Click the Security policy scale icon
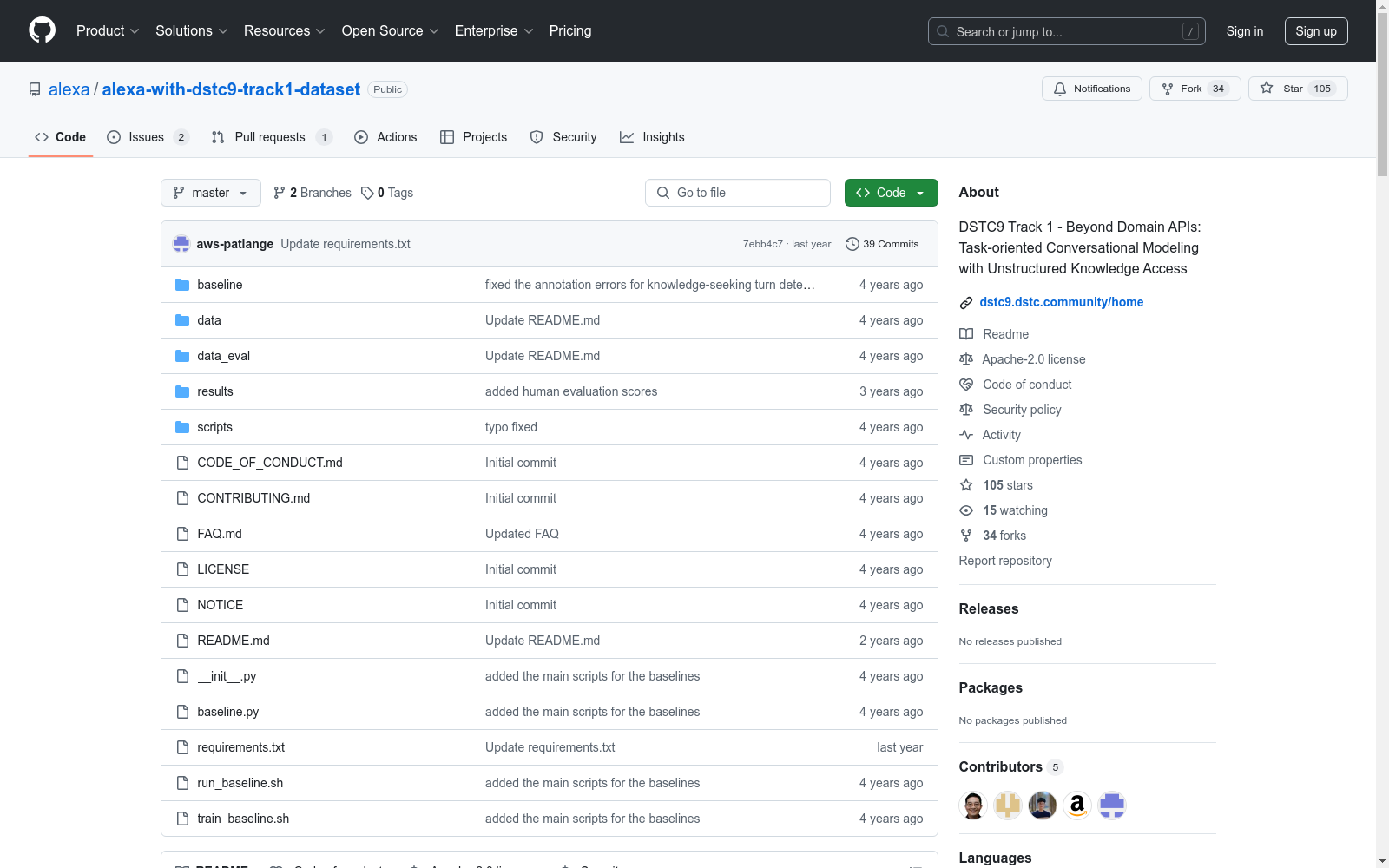 [966, 410]
